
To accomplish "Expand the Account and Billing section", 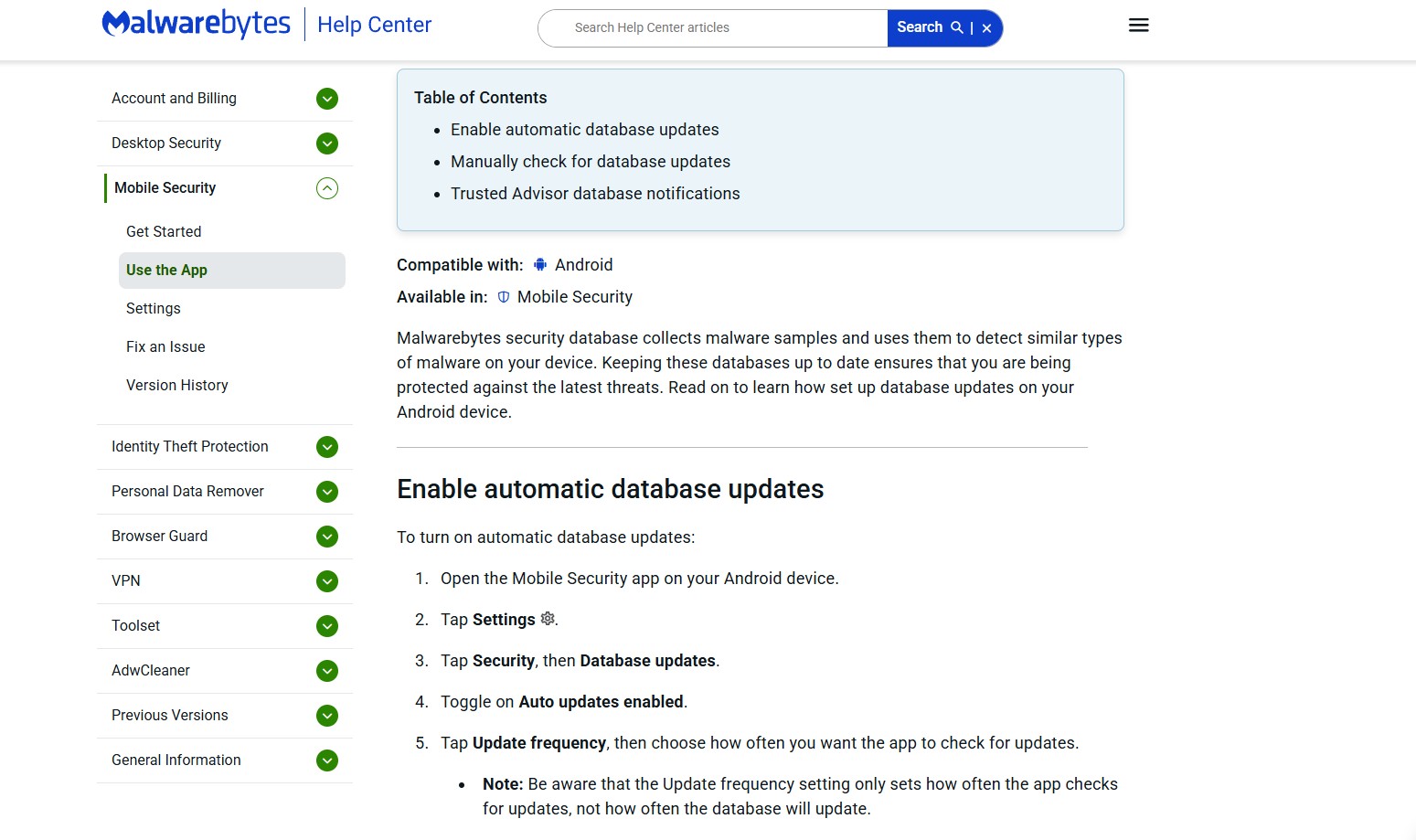I will point(326,99).
